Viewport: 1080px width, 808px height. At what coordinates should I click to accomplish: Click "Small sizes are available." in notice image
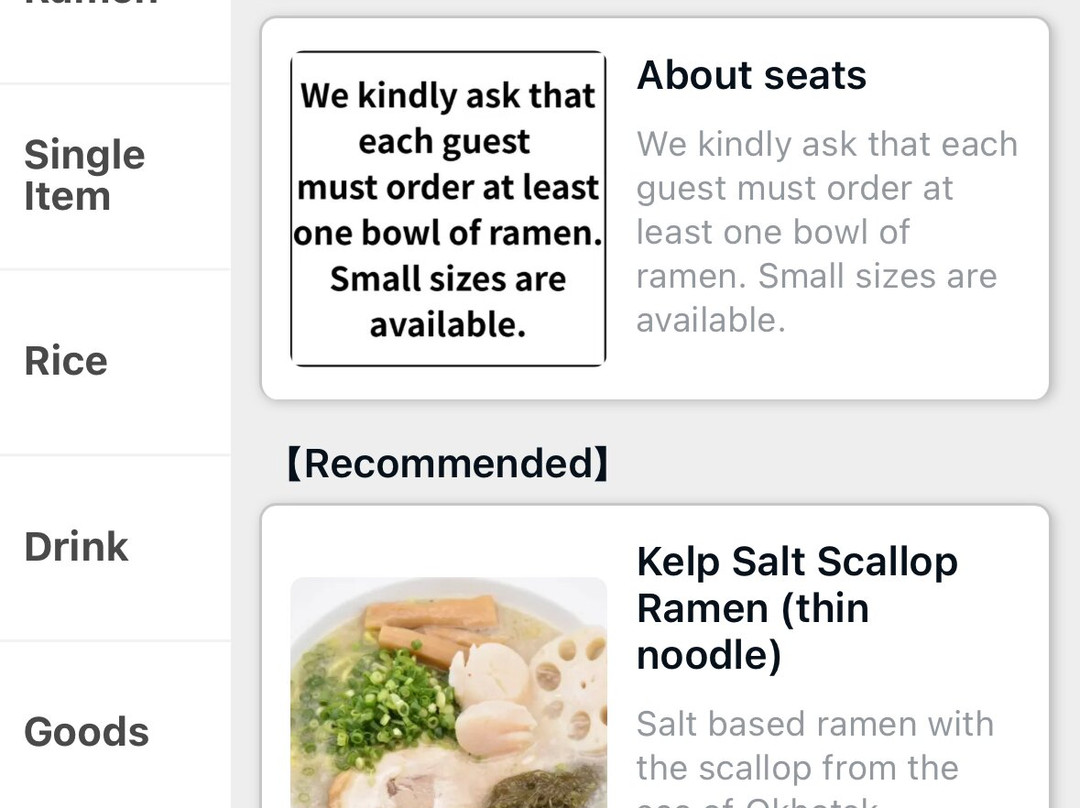[448, 301]
